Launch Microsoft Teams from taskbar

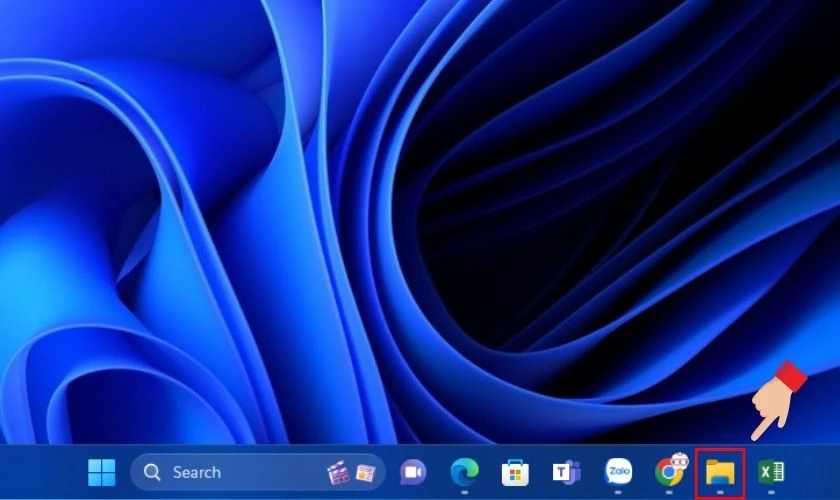(567, 472)
